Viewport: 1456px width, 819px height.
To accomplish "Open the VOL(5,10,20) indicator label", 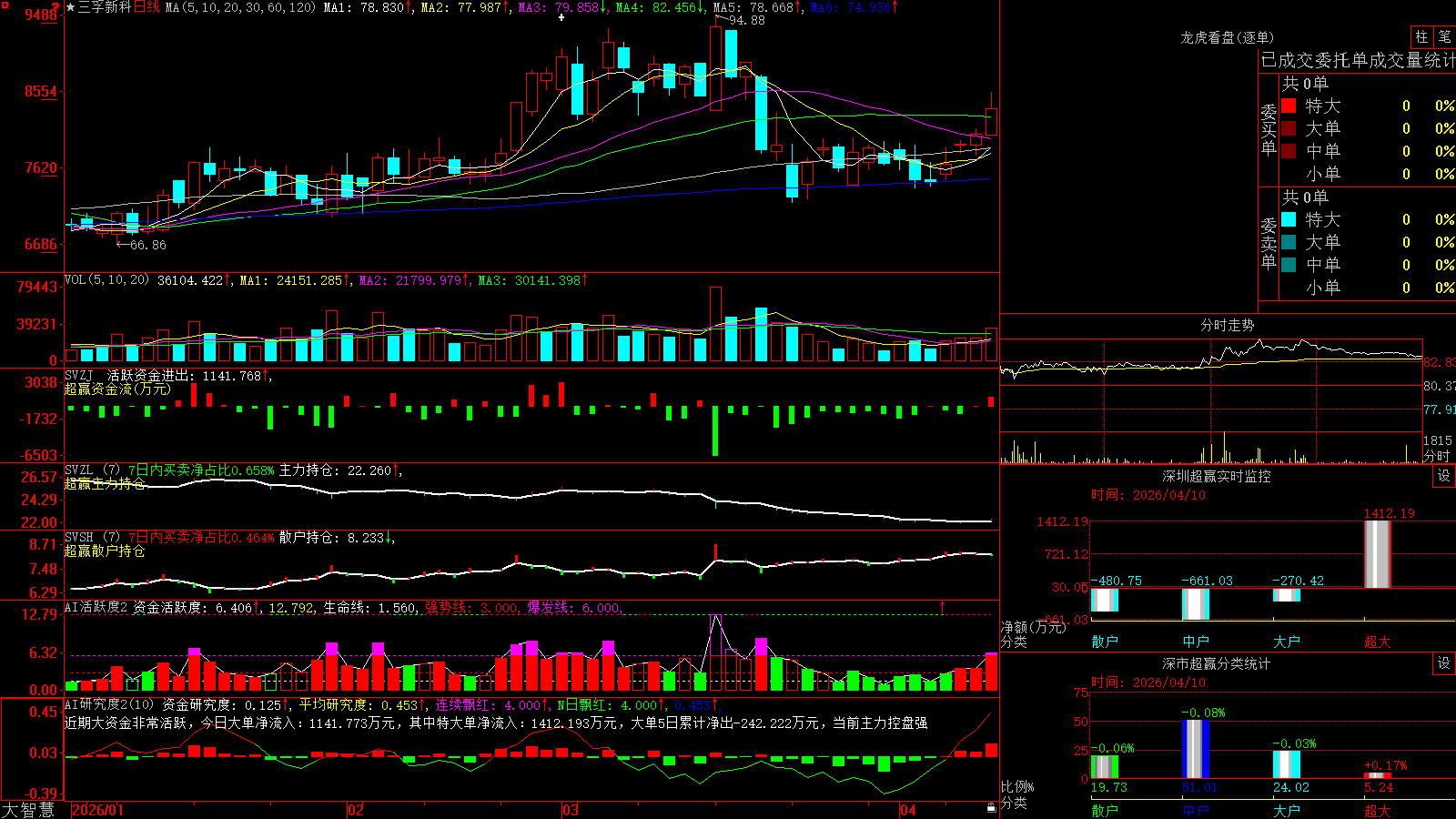I will (x=106, y=279).
